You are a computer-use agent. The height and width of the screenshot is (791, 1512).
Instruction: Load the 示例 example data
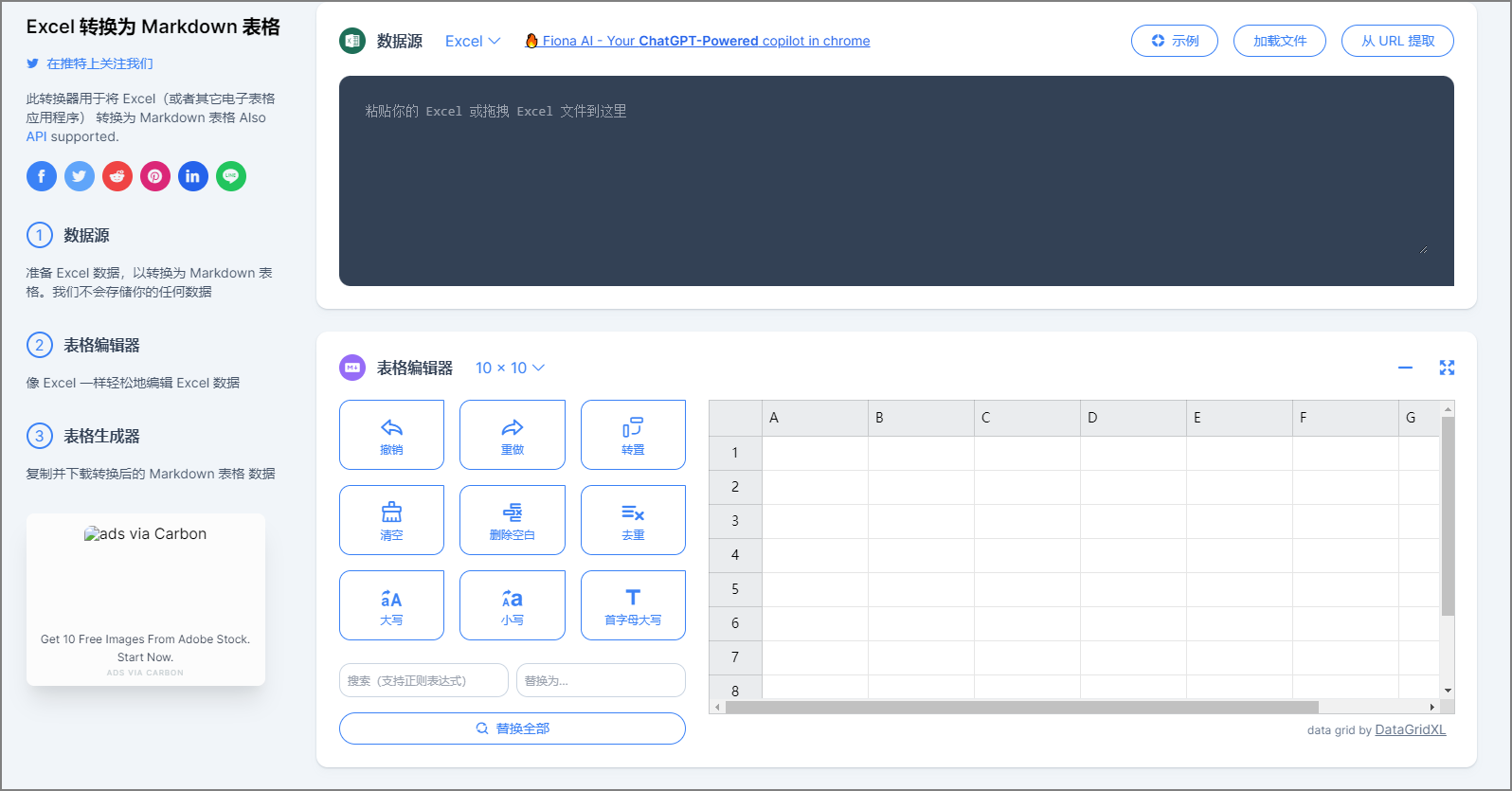(x=1175, y=41)
